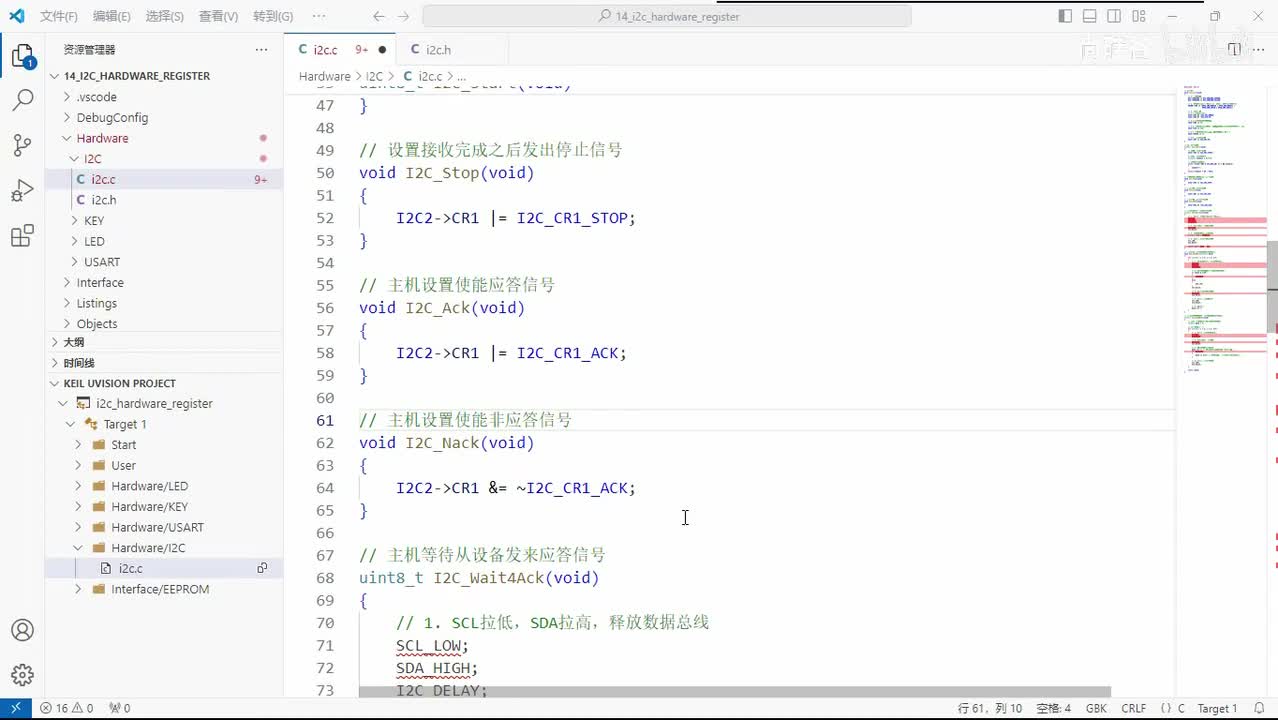Switch to the i2c.c editor tab
The height and width of the screenshot is (720, 1278).
341,49
